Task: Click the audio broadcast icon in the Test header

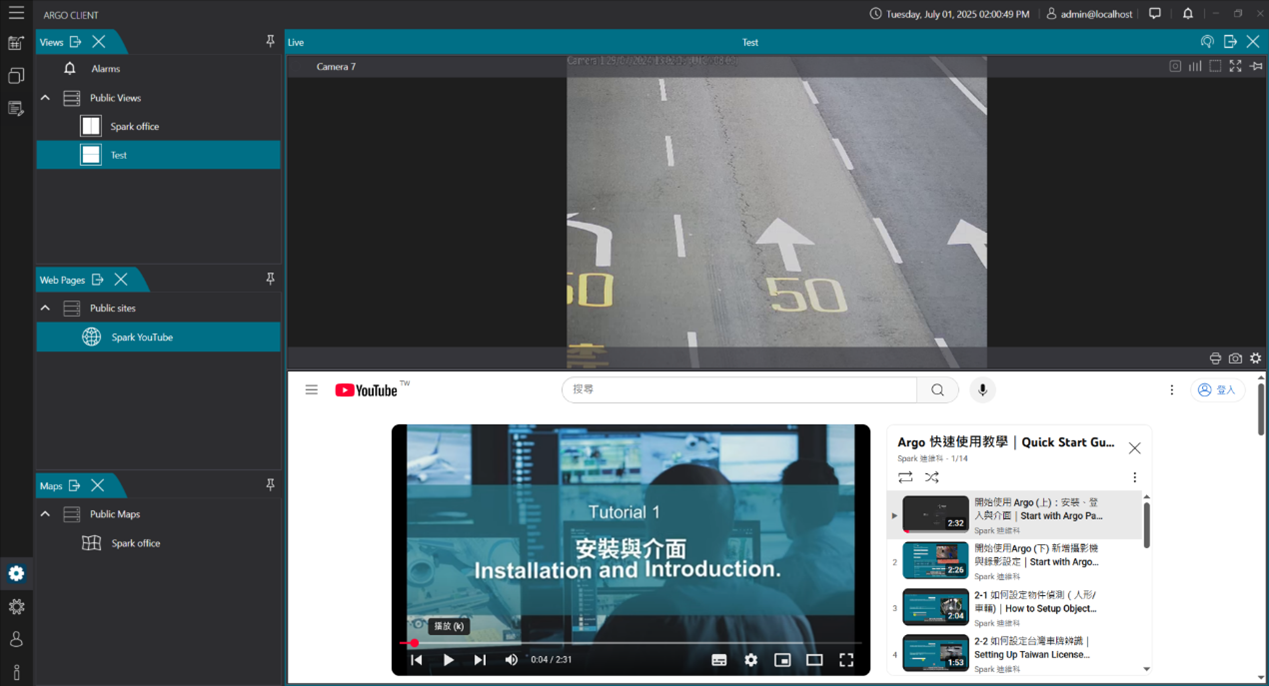Action: [x=1207, y=42]
